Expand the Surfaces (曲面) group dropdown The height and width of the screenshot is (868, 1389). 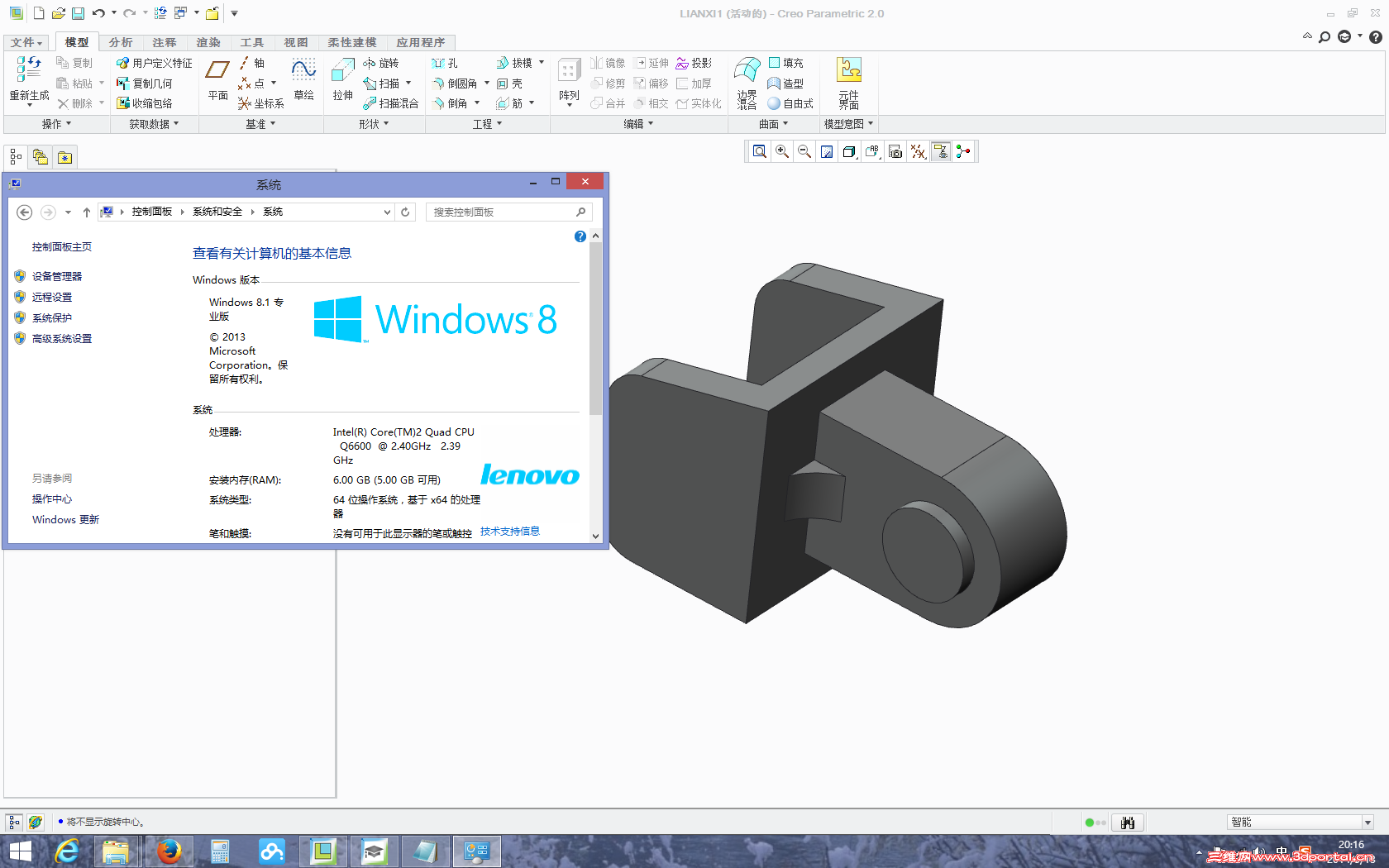tap(774, 124)
